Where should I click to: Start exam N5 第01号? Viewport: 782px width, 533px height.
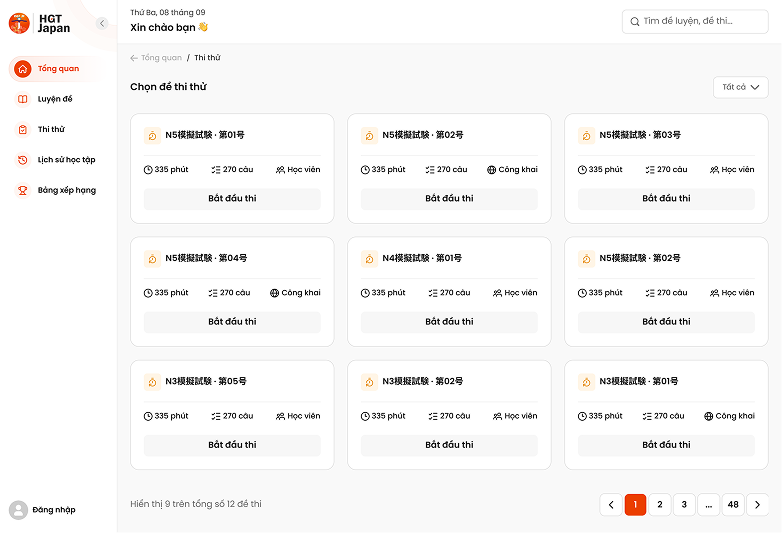click(x=232, y=199)
